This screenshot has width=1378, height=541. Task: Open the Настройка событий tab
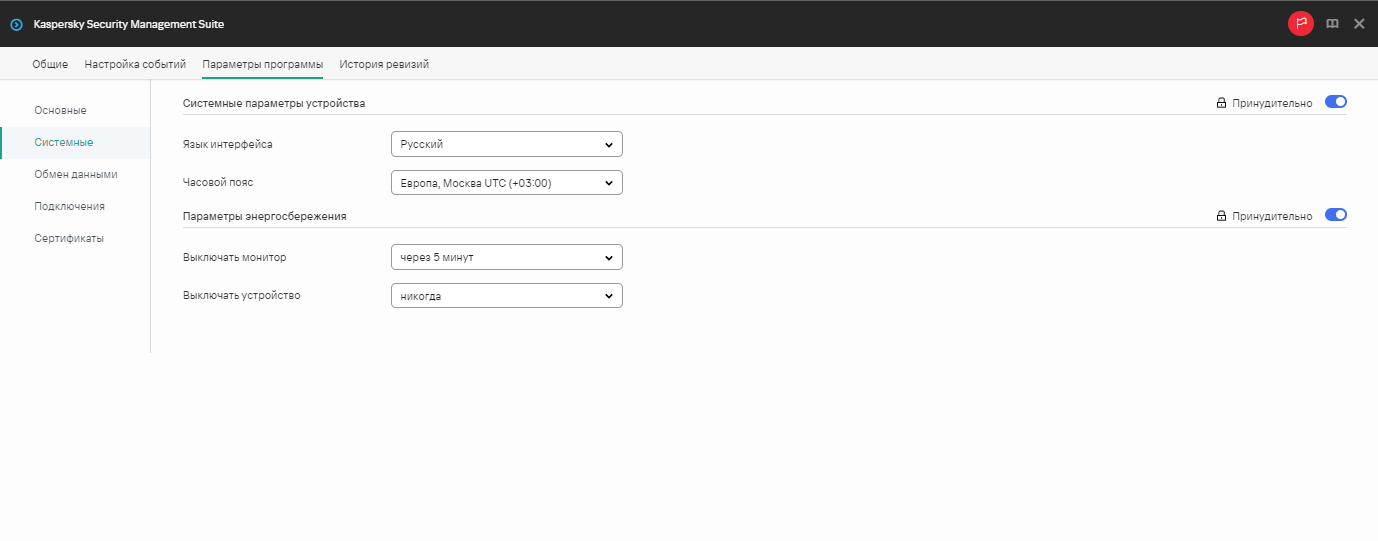pos(135,64)
